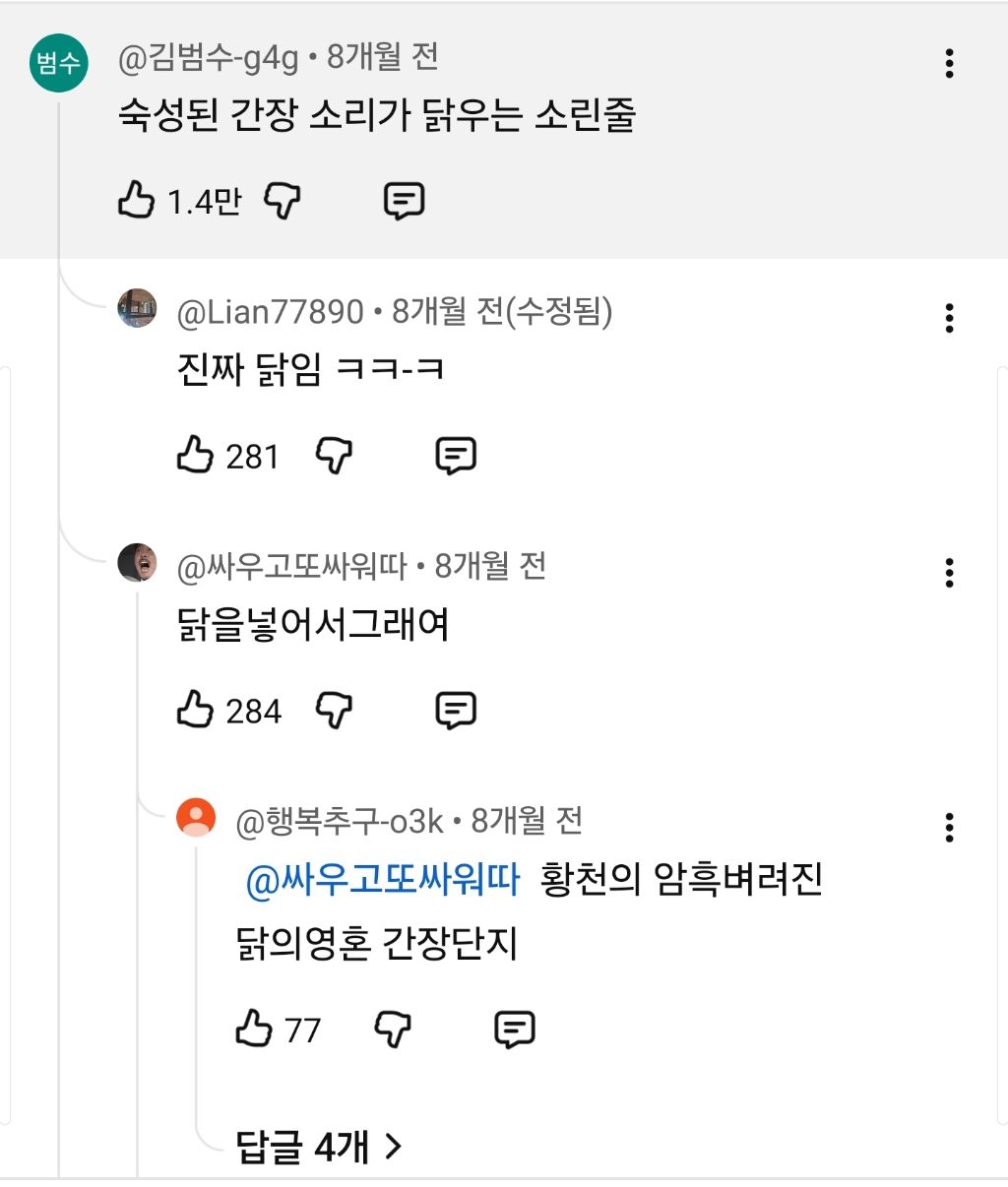This screenshot has height=1187, width=1008.
Task: Open more options for @싸우고또싸워따's reply
Action: [949, 572]
